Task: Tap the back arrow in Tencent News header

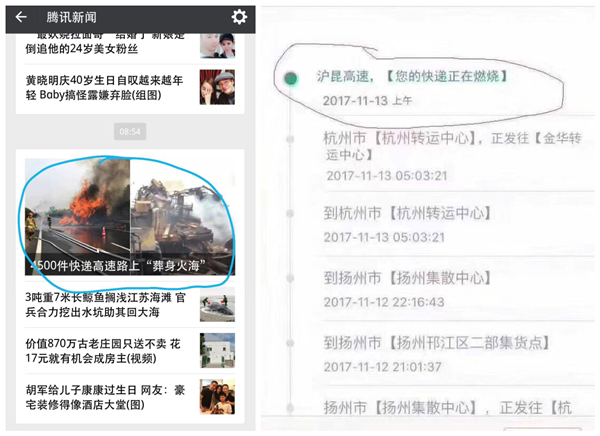Action: tap(21, 17)
